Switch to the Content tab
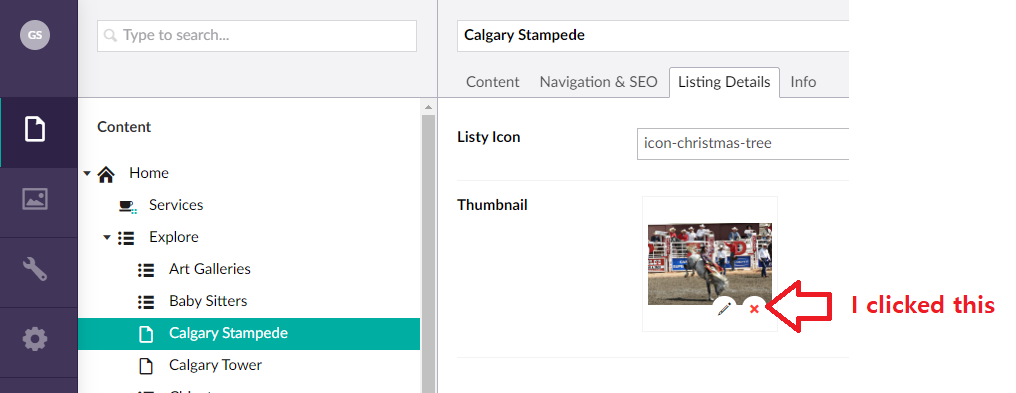 point(492,82)
